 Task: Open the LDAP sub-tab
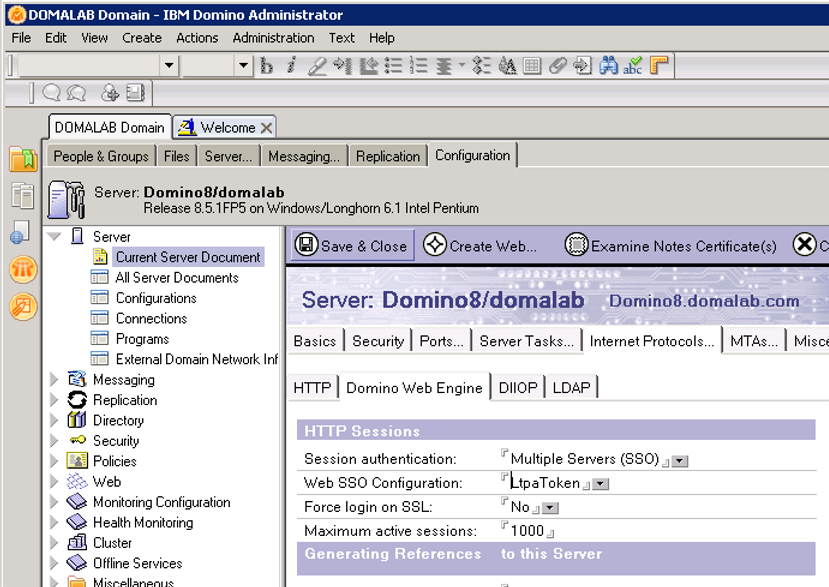click(x=572, y=388)
